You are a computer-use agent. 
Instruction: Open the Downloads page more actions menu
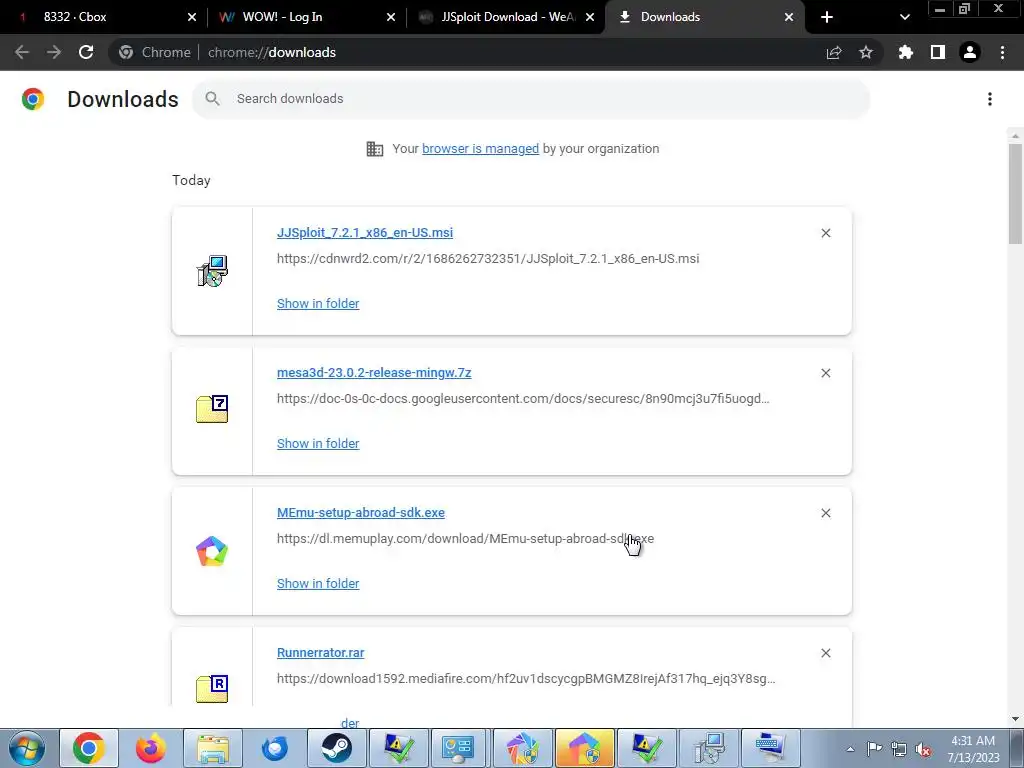point(990,99)
